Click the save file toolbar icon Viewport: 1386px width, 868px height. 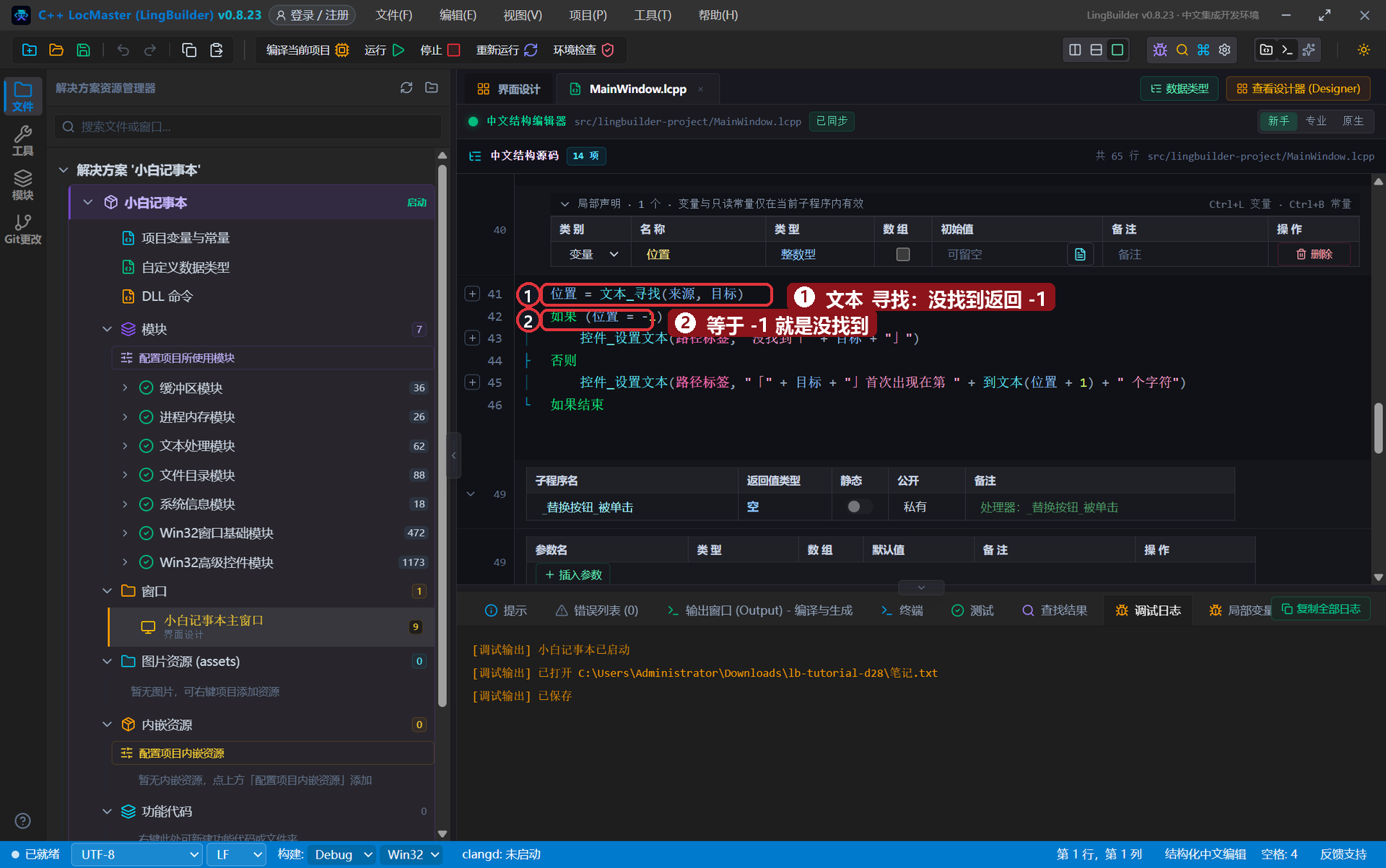(84, 50)
